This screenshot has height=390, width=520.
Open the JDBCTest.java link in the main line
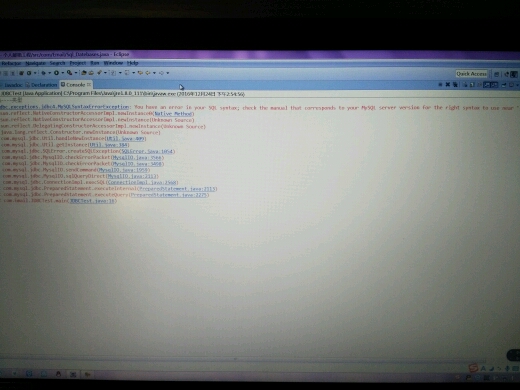[x=92, y=201]
